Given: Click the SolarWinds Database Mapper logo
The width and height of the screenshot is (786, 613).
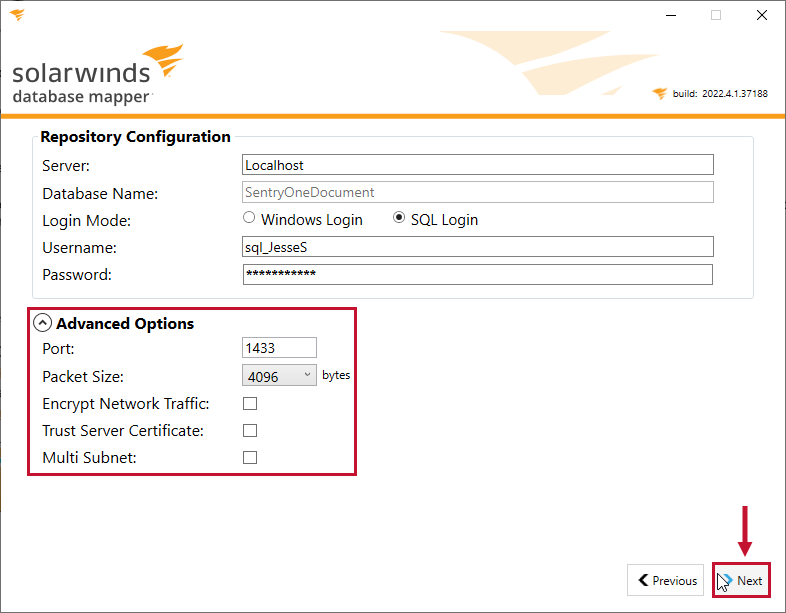Looking at the screenshot, I should pyautogui.click(x=98, y=74).
